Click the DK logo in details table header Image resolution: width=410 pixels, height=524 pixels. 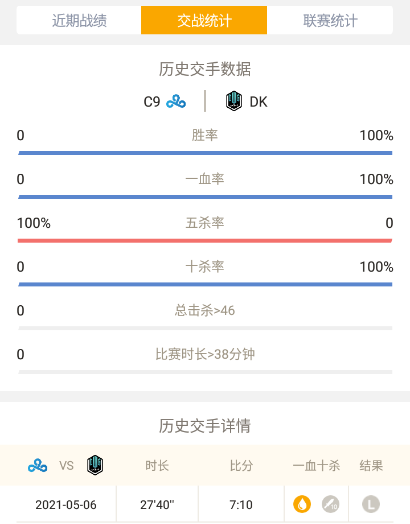(x=95, y=465)
